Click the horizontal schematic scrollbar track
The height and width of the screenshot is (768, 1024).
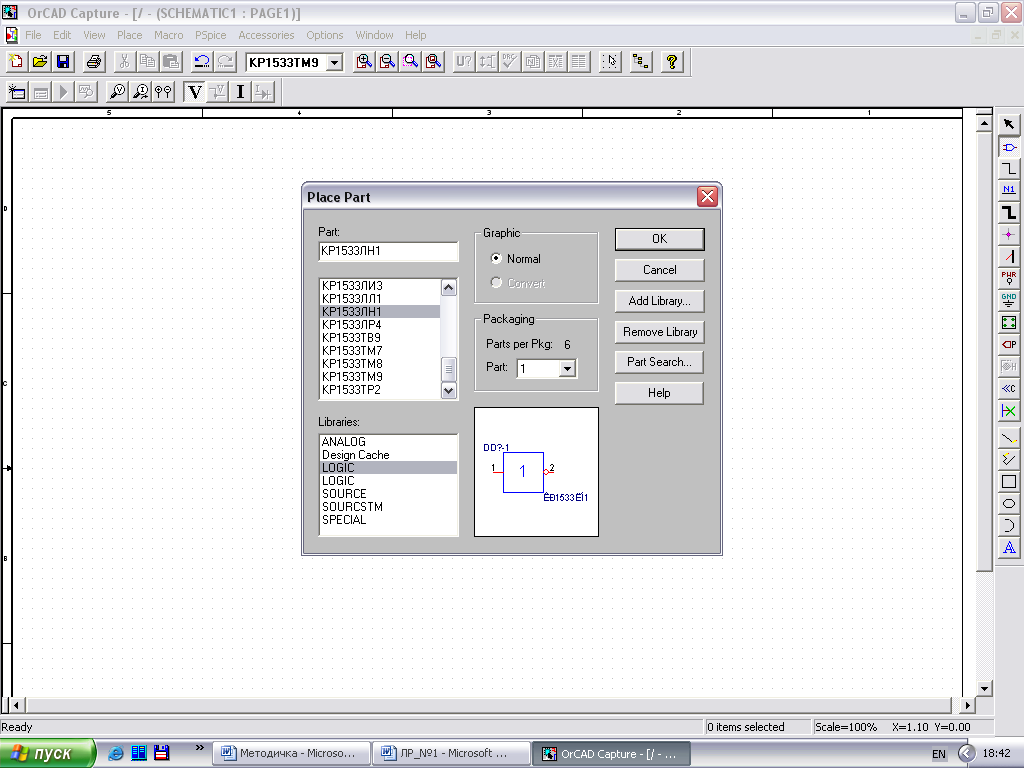coord(488,705)
